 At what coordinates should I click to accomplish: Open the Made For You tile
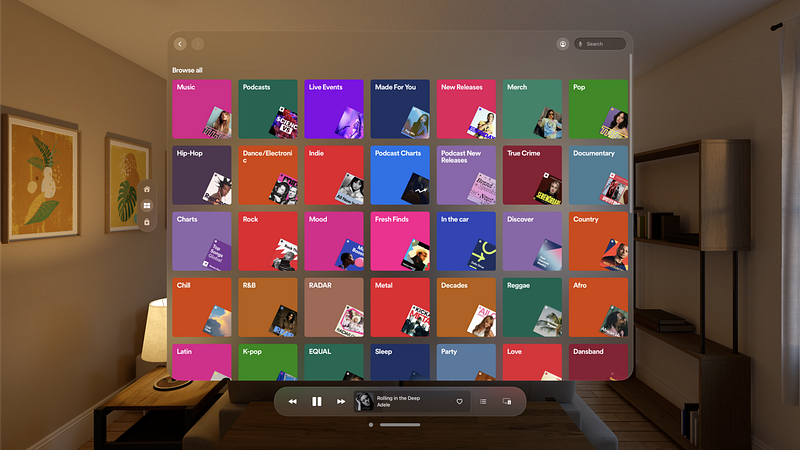(x=400, y=109)
